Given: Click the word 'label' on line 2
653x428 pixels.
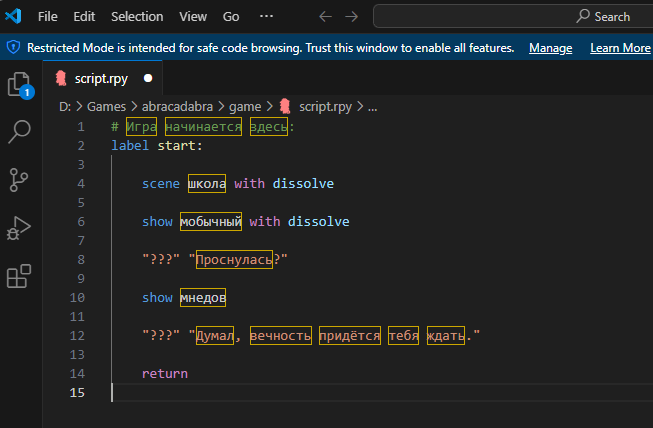Looking at the screenshot, I should click(130, 146).
